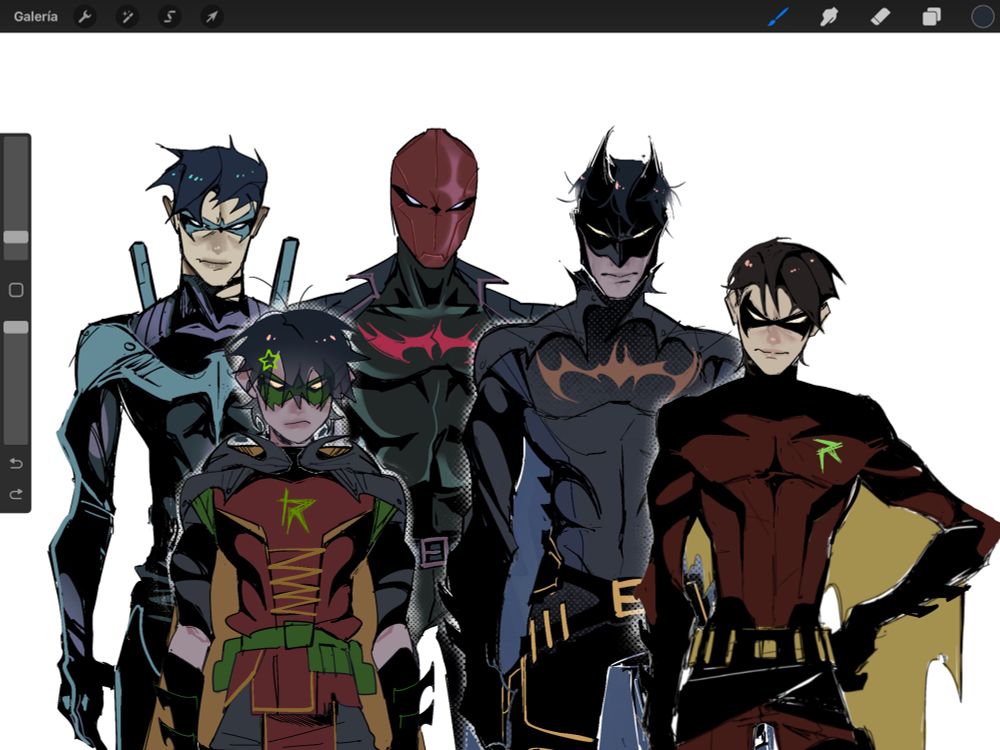The image size is (1000, 750).
Task: Open the Layers panel
Action: coord(932,17)
